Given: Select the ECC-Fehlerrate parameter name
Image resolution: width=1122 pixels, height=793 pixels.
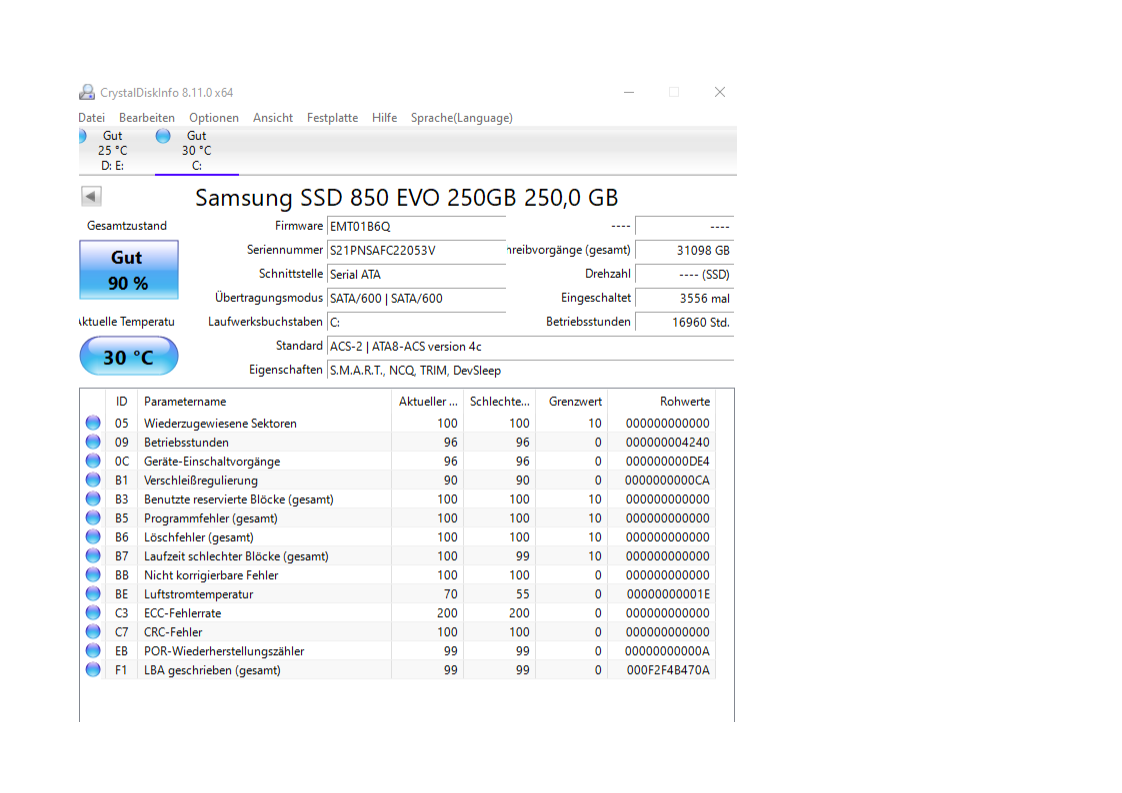Looking at the screenshot, I should (x=182, y=613).
